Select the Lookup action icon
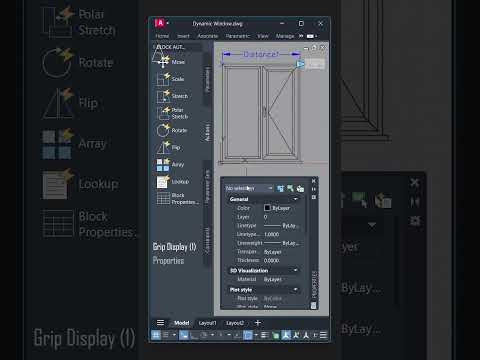 click(x=163, y=182)
